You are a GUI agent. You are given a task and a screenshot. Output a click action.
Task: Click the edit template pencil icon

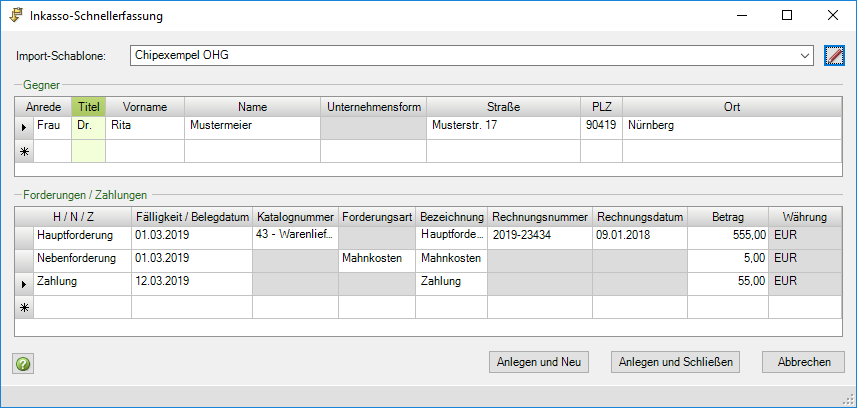click(x=834, y=55)
